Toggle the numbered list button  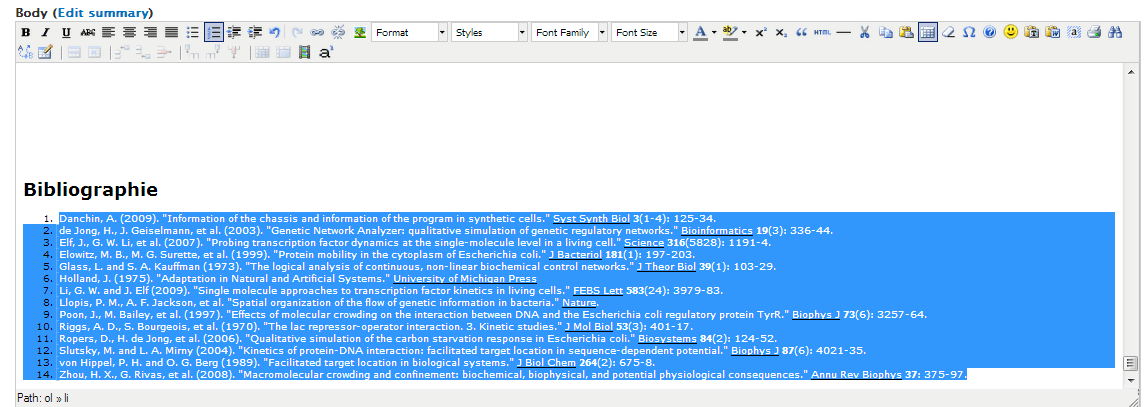[213, 33]
